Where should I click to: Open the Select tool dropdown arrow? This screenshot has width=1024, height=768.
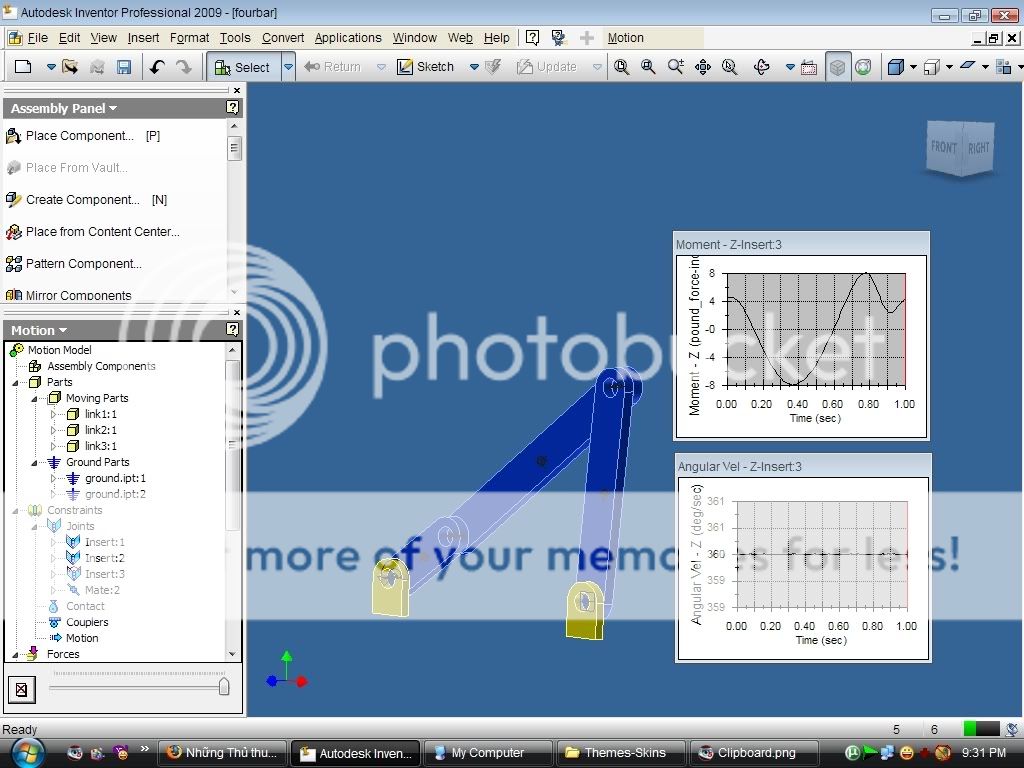point(288,67)
